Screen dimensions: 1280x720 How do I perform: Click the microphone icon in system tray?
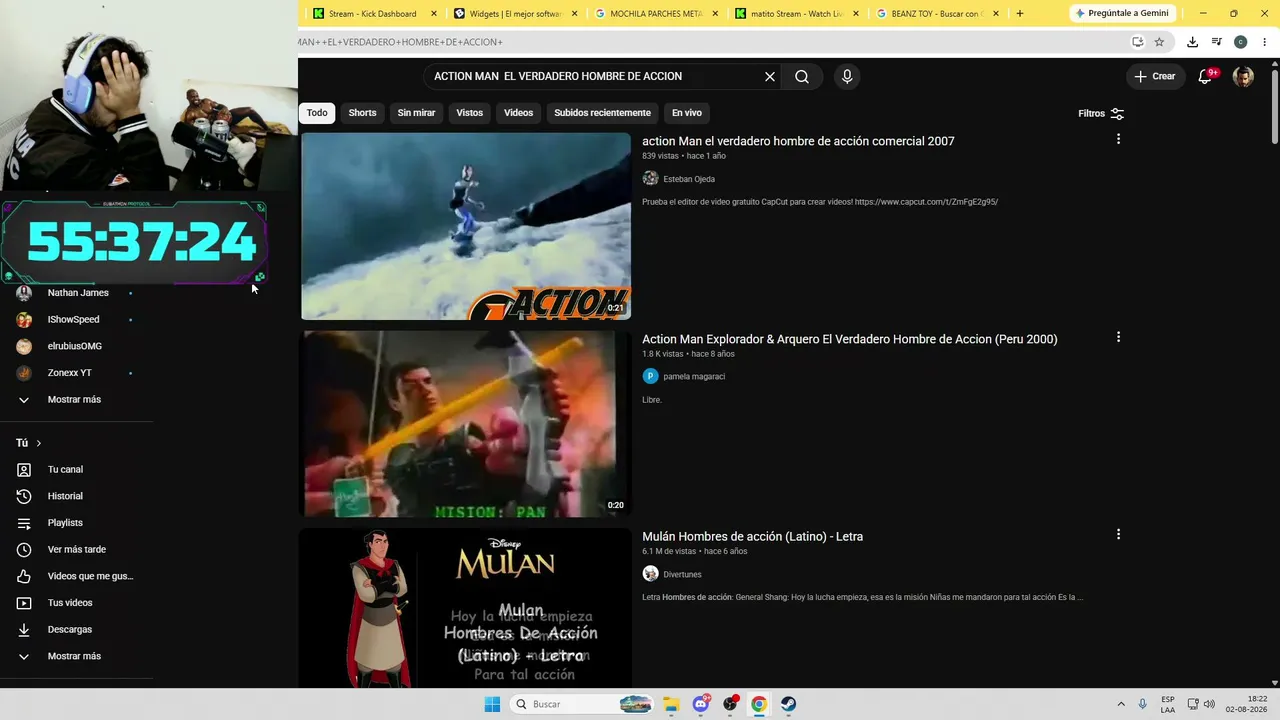[x=1142, y=704]
